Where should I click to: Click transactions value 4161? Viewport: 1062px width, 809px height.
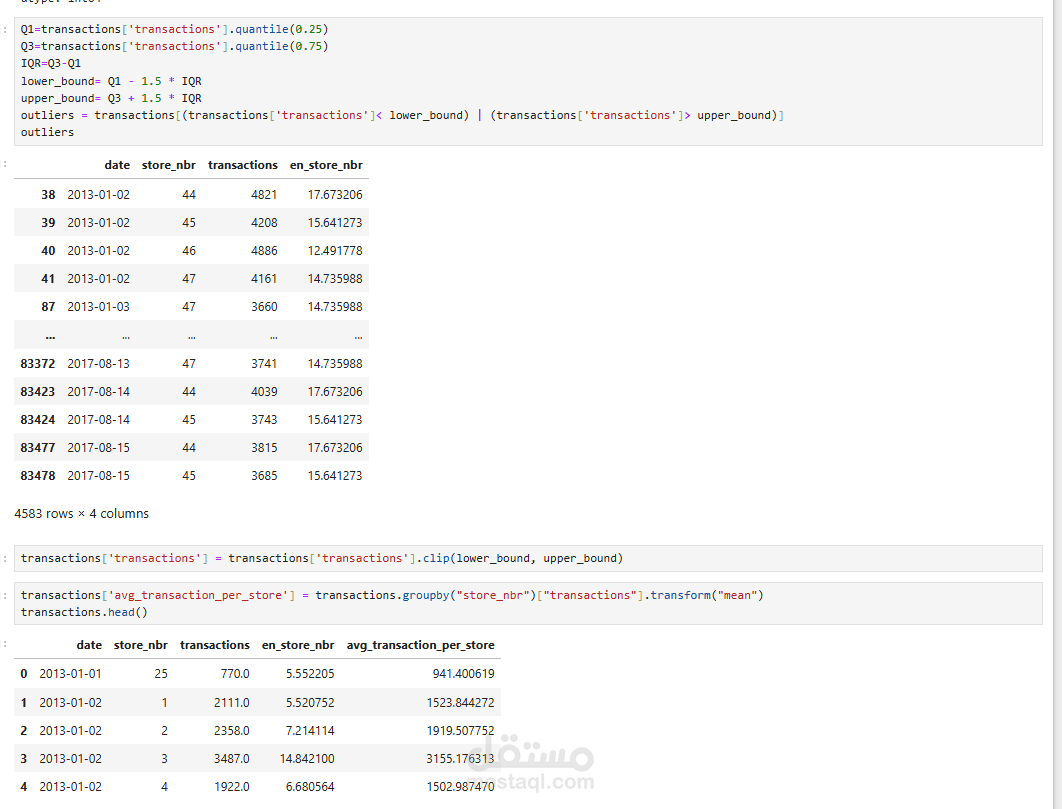tap(264, 279)
